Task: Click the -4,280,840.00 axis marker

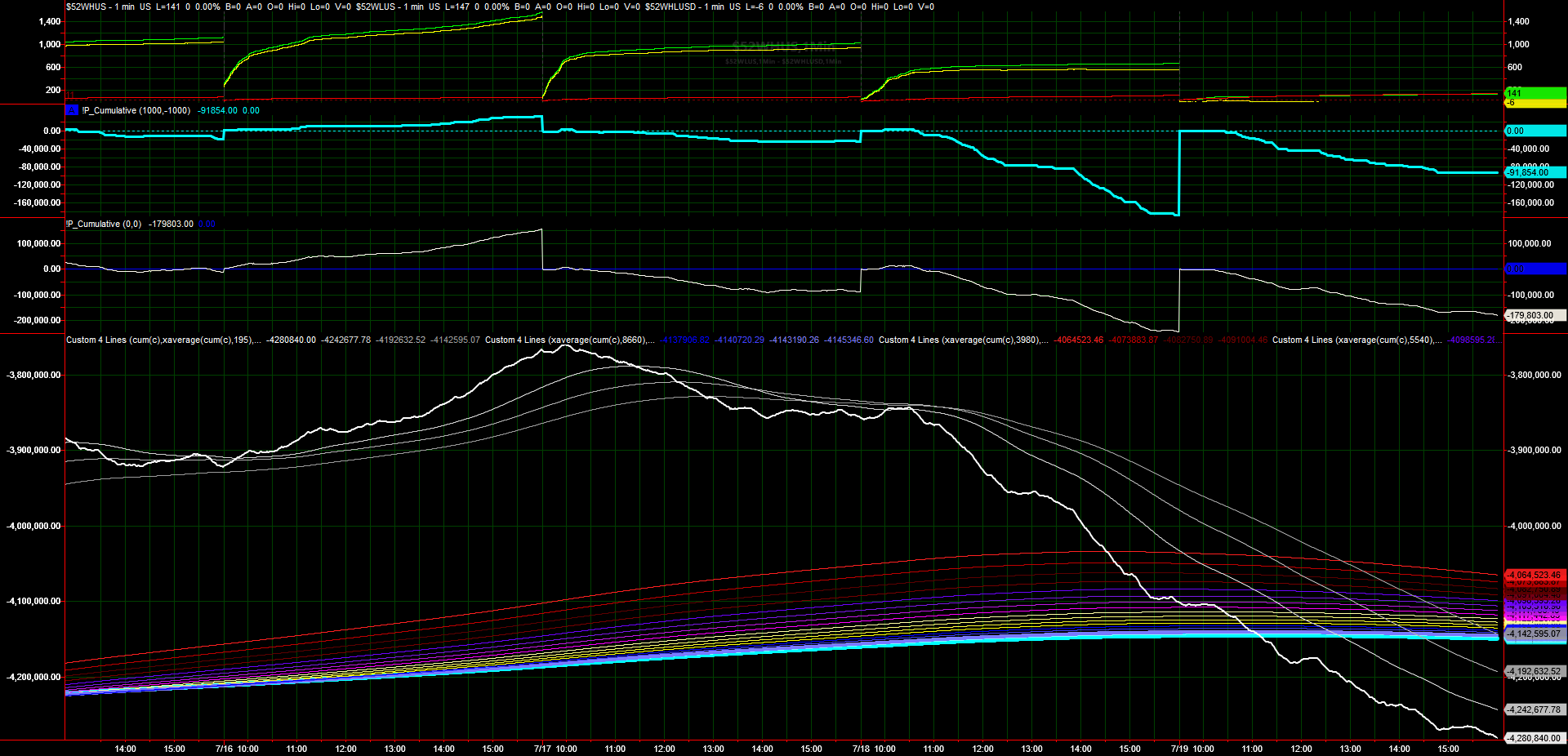Action: pyautogui.click(x=1535, y=737)
